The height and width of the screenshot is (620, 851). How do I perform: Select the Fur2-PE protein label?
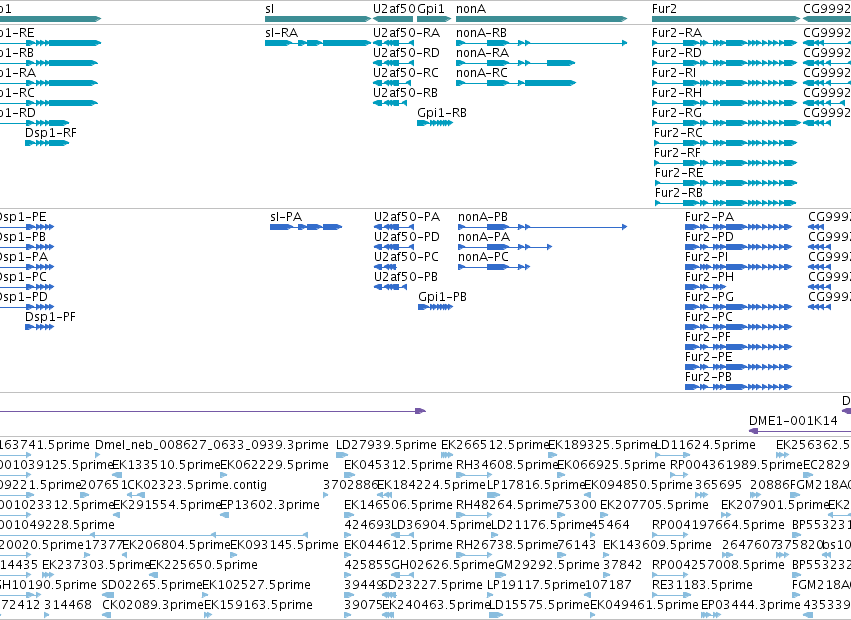pos(709,357)
